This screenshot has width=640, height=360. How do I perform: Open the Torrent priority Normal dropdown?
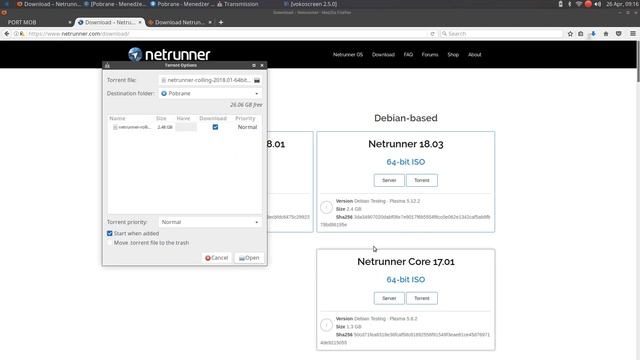[x=210, y=222]
